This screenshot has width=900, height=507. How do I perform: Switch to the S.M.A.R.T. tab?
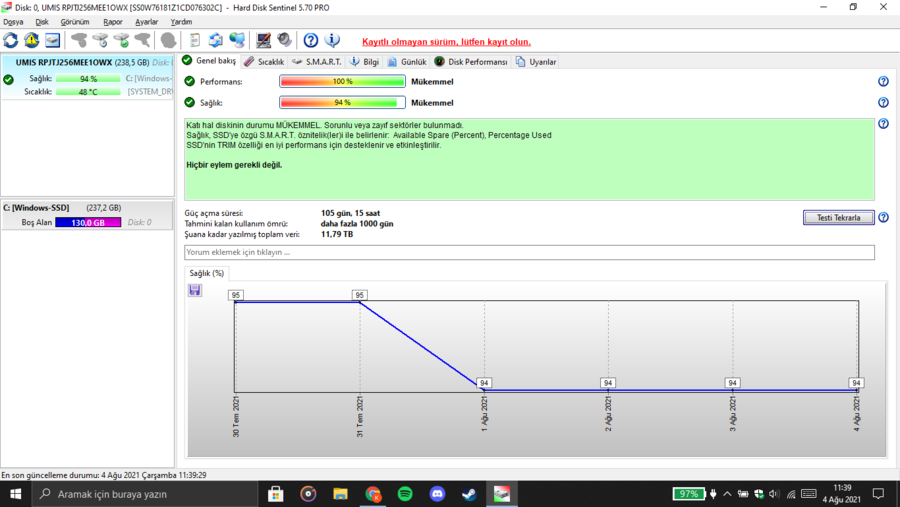(316, 62)
